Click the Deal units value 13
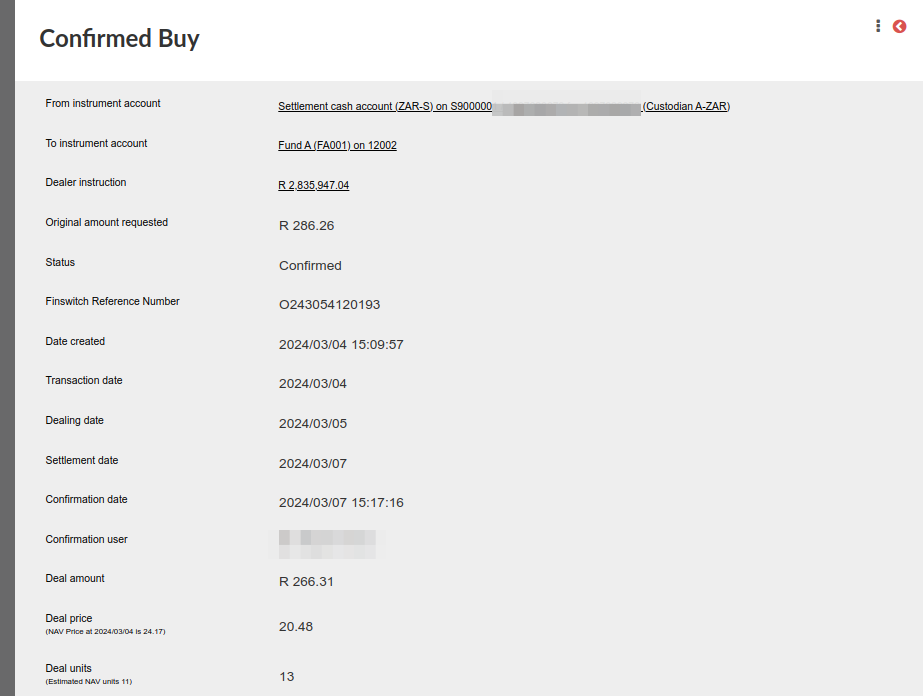923x696 pixels. click(x=287, y=677)
